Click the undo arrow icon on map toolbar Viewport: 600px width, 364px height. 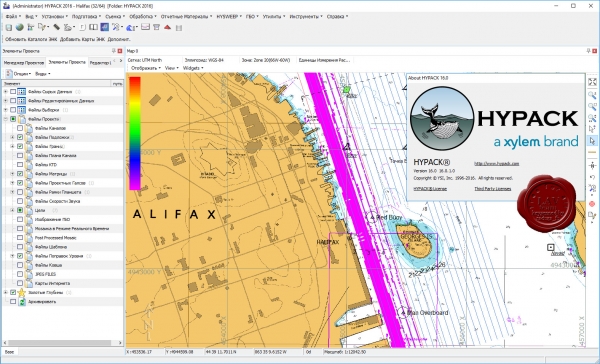pyautogui.click(x=592, y=178)
